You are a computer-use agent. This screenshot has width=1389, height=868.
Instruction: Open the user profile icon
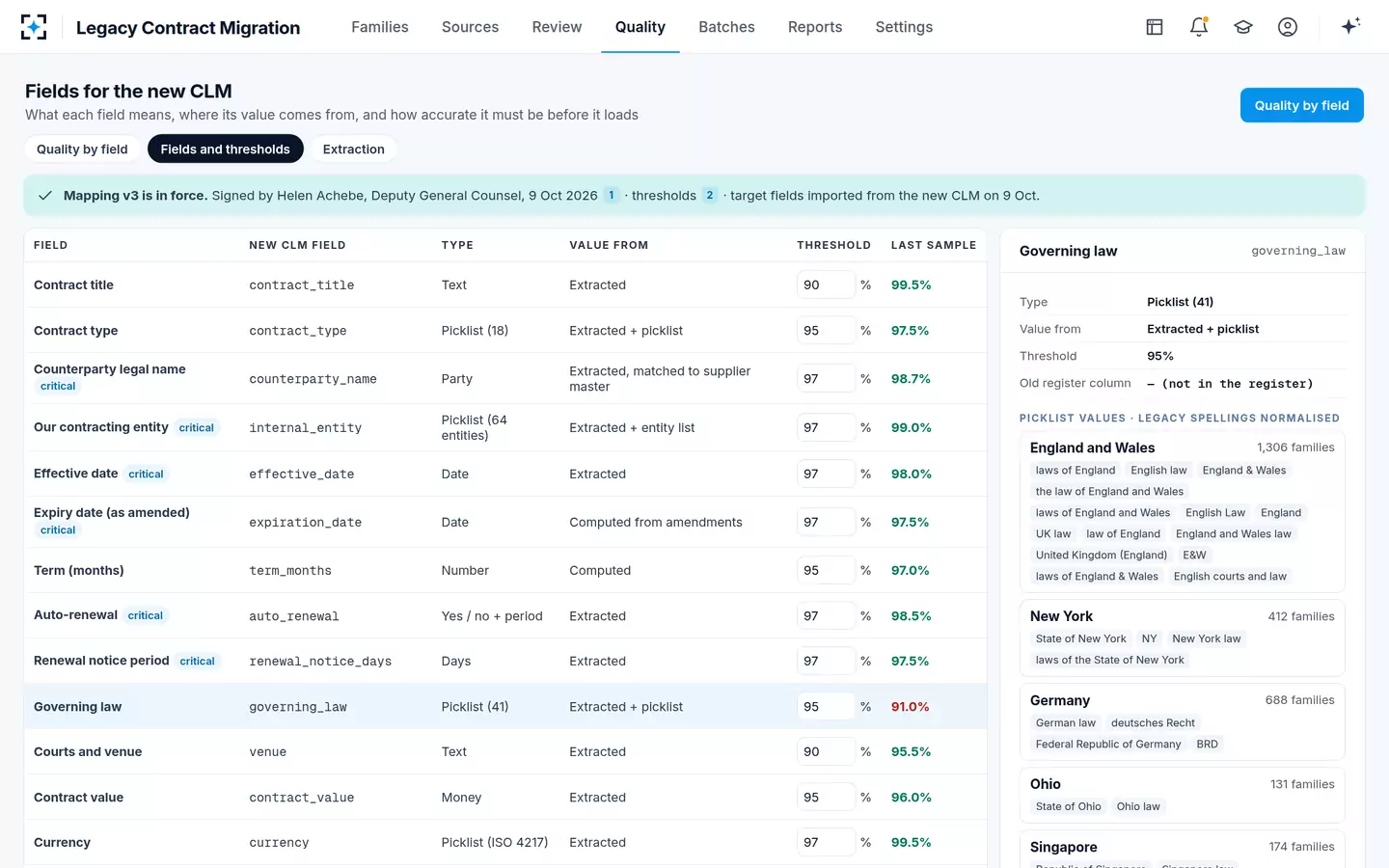(1288, 27)
